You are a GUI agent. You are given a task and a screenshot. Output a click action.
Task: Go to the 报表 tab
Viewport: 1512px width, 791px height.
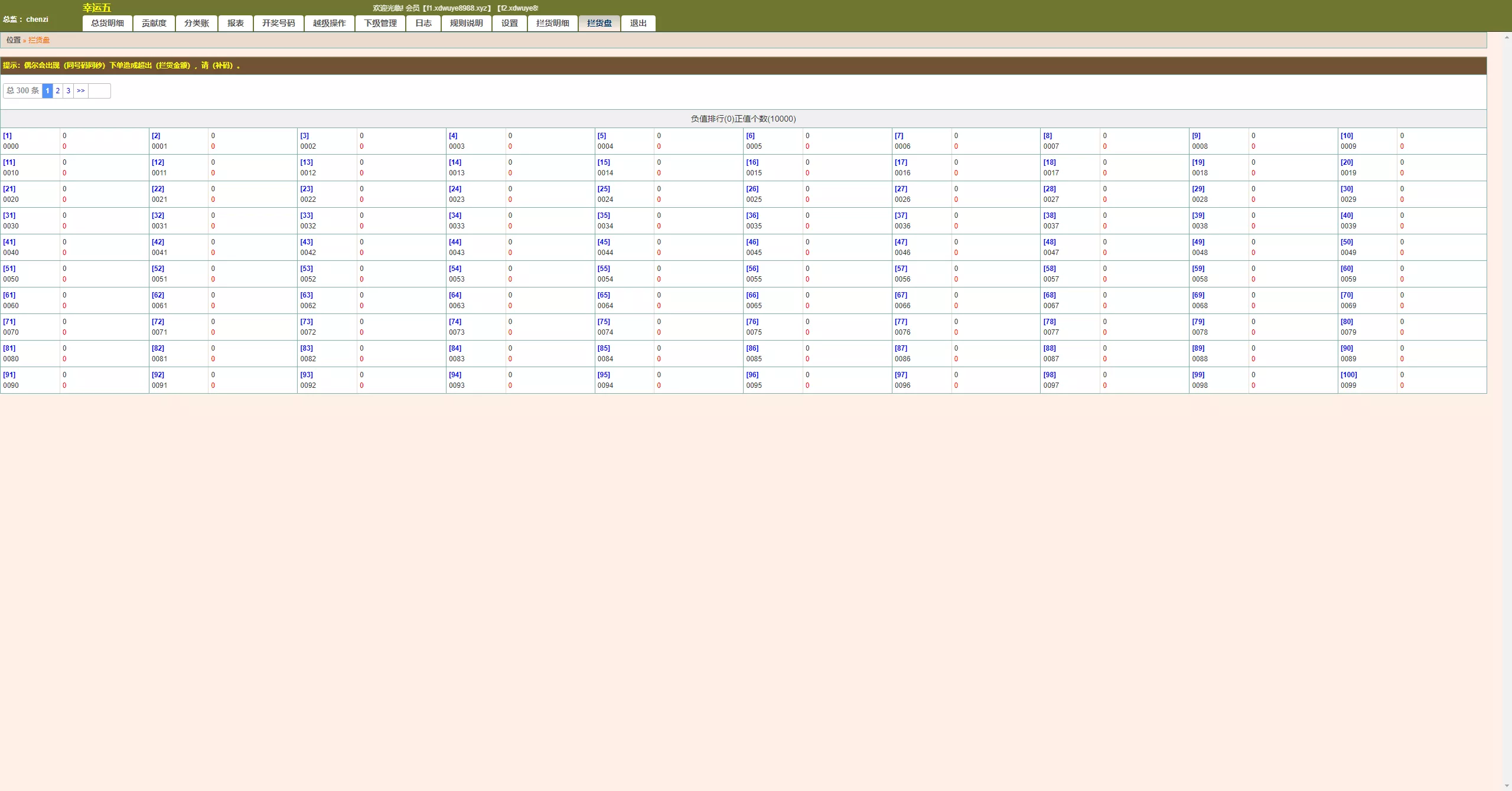(235, 23)
